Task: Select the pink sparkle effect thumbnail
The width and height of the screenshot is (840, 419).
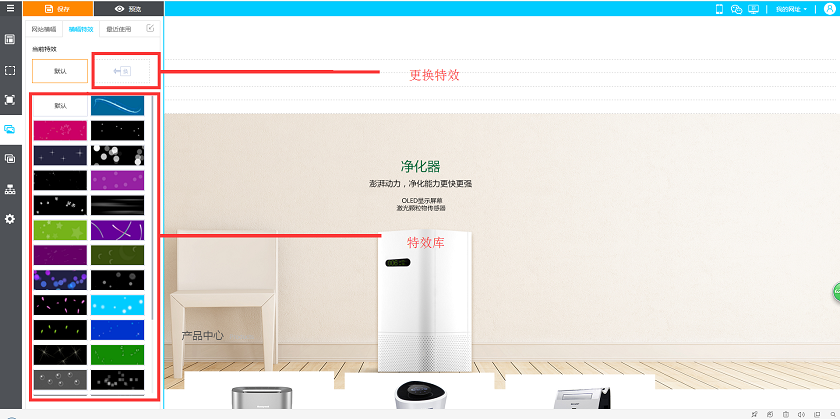Action: pyautogui.click(x=60, y=131)
